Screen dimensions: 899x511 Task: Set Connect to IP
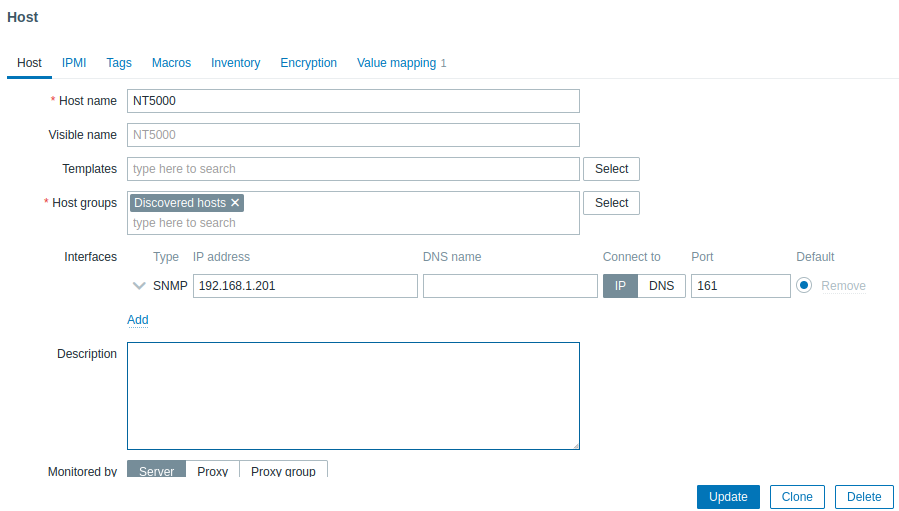620,286
